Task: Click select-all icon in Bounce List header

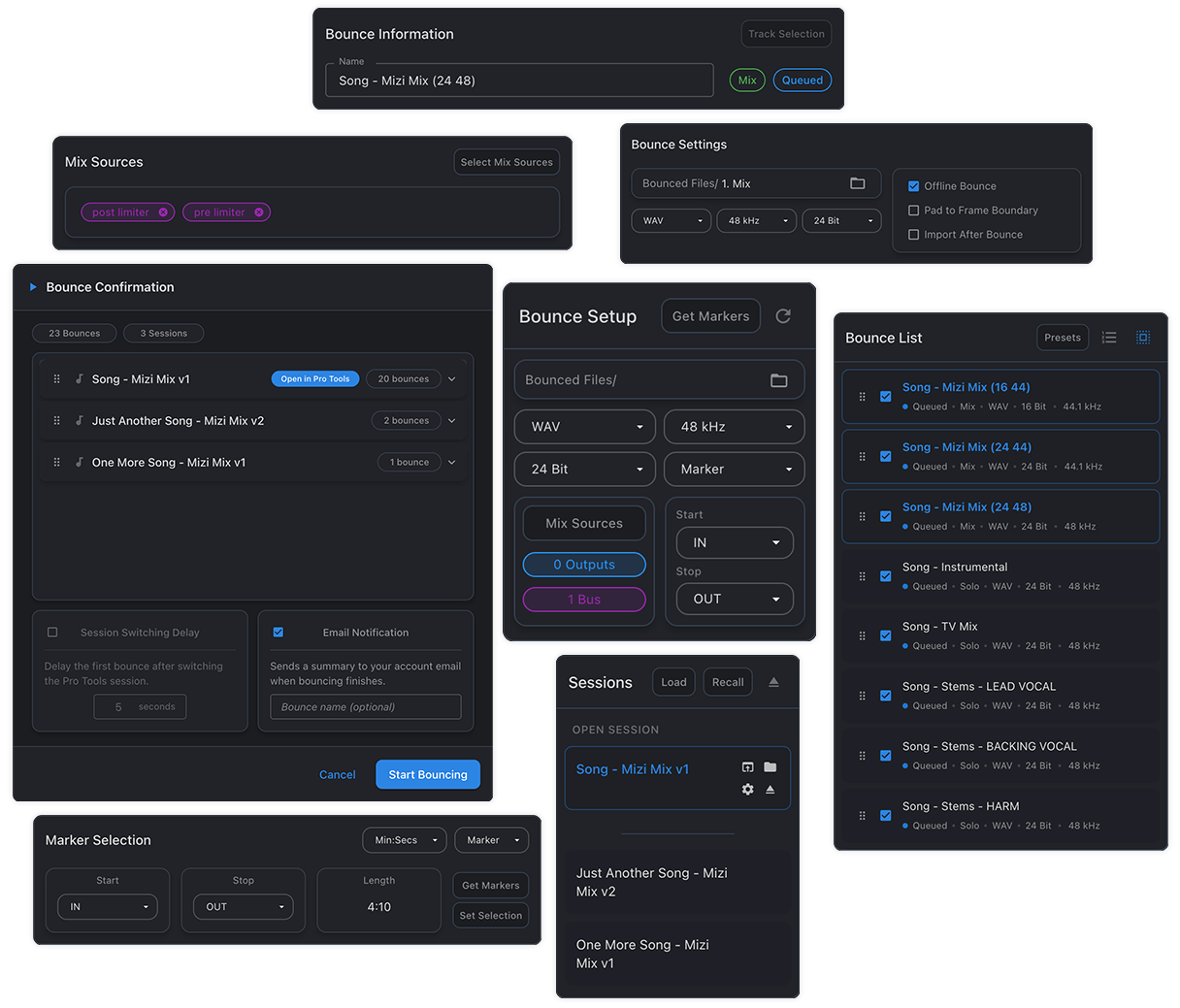Action: click(1143, 338)
